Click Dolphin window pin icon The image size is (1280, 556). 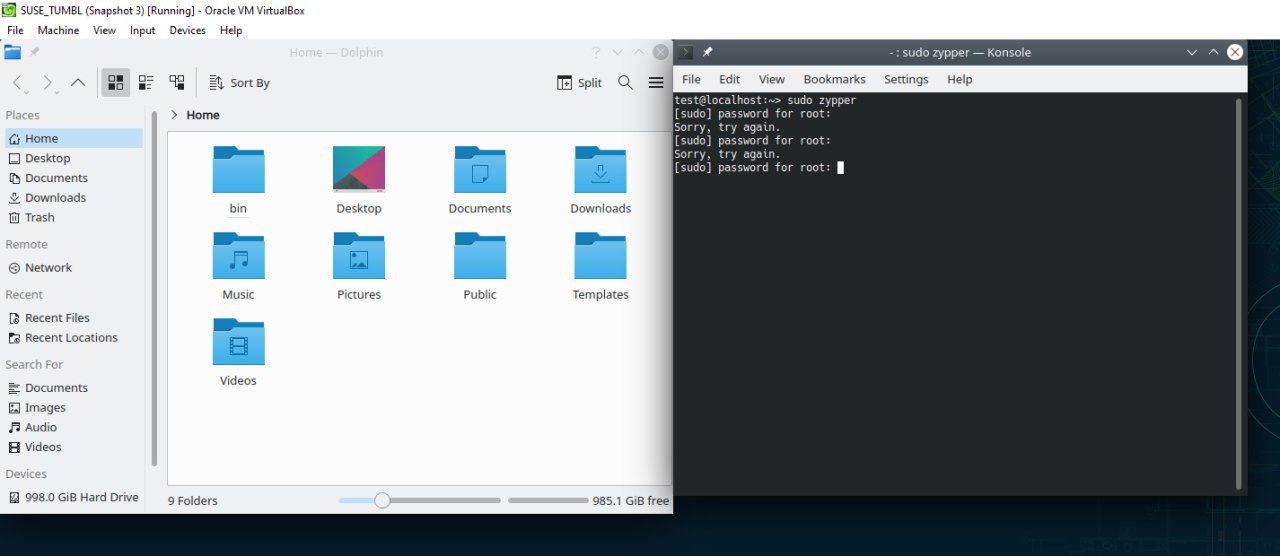pos(35,52)
